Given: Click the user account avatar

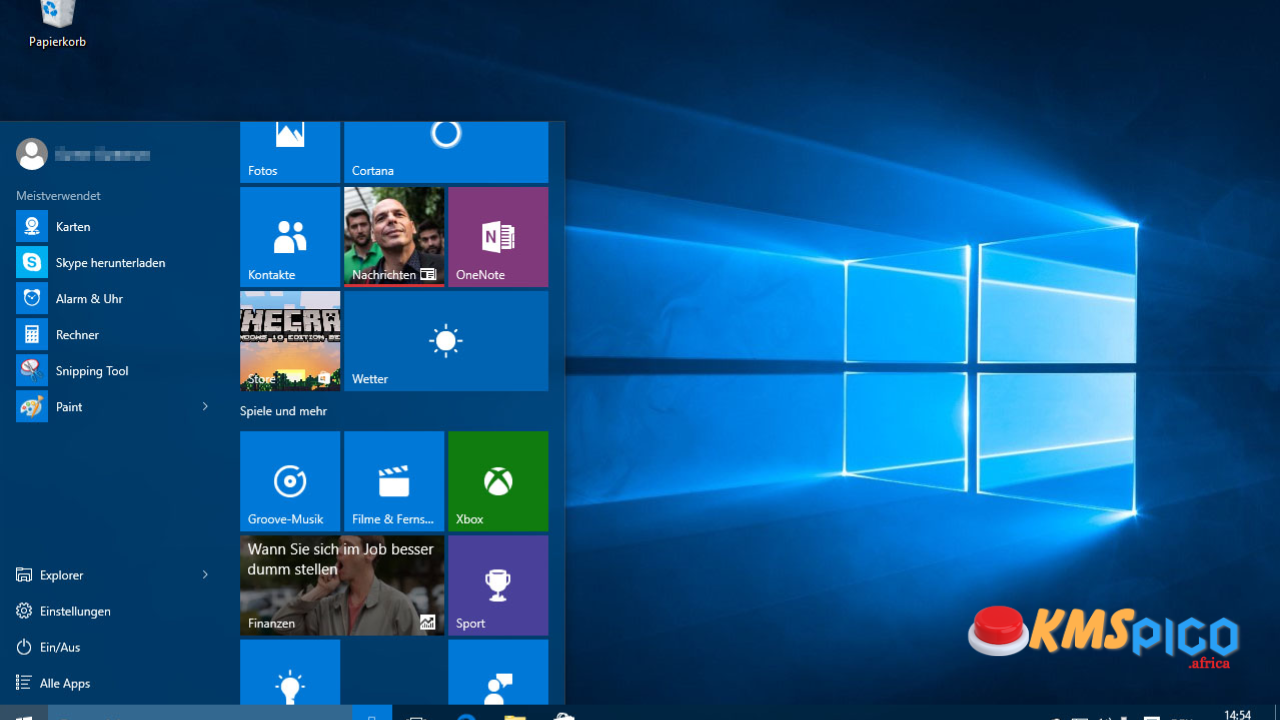Looking at the screenshot, I should pyautogui.click(x=32, y=154).
